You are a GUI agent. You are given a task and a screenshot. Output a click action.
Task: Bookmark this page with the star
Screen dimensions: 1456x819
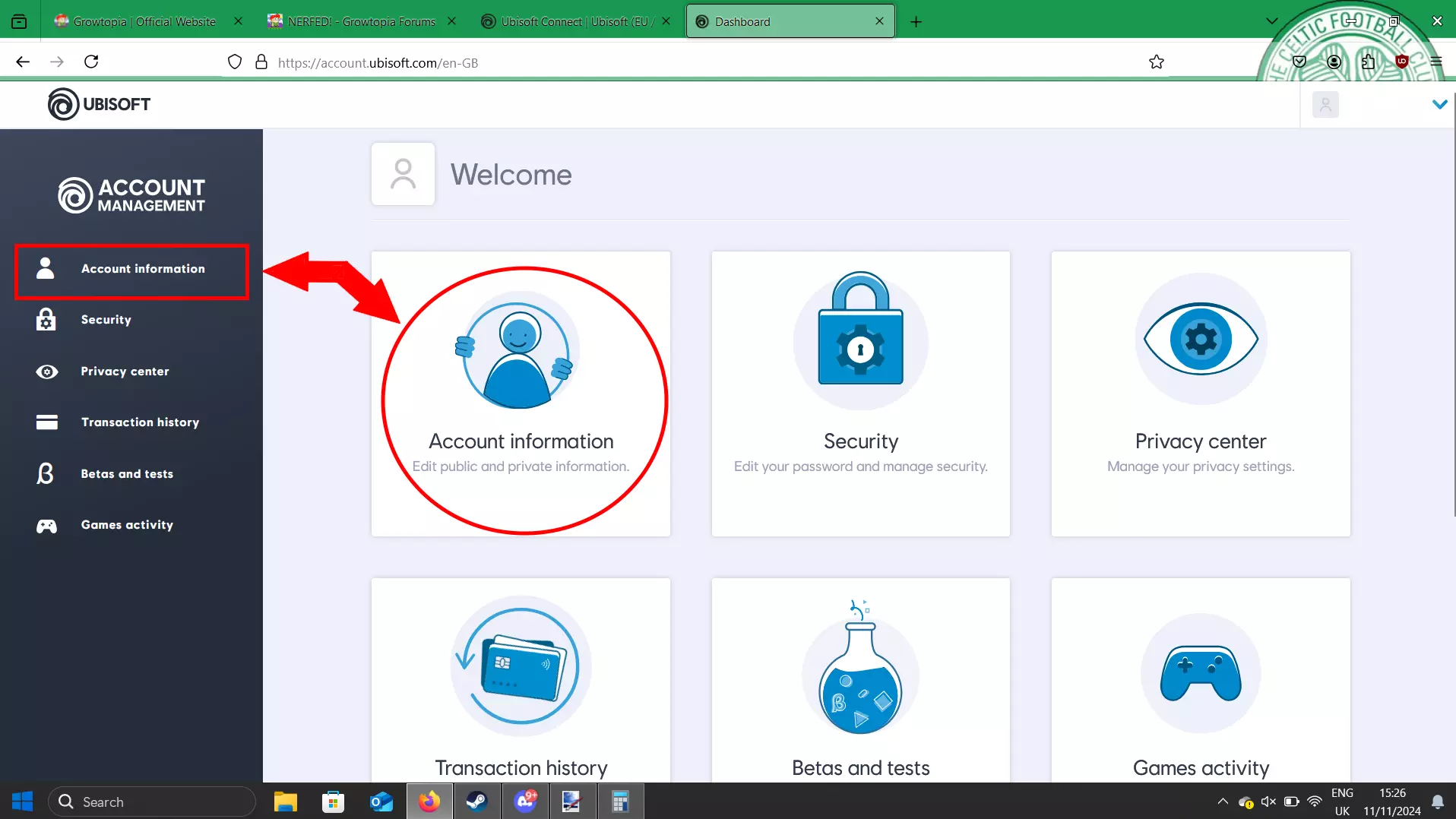(x=1157, y=62)
